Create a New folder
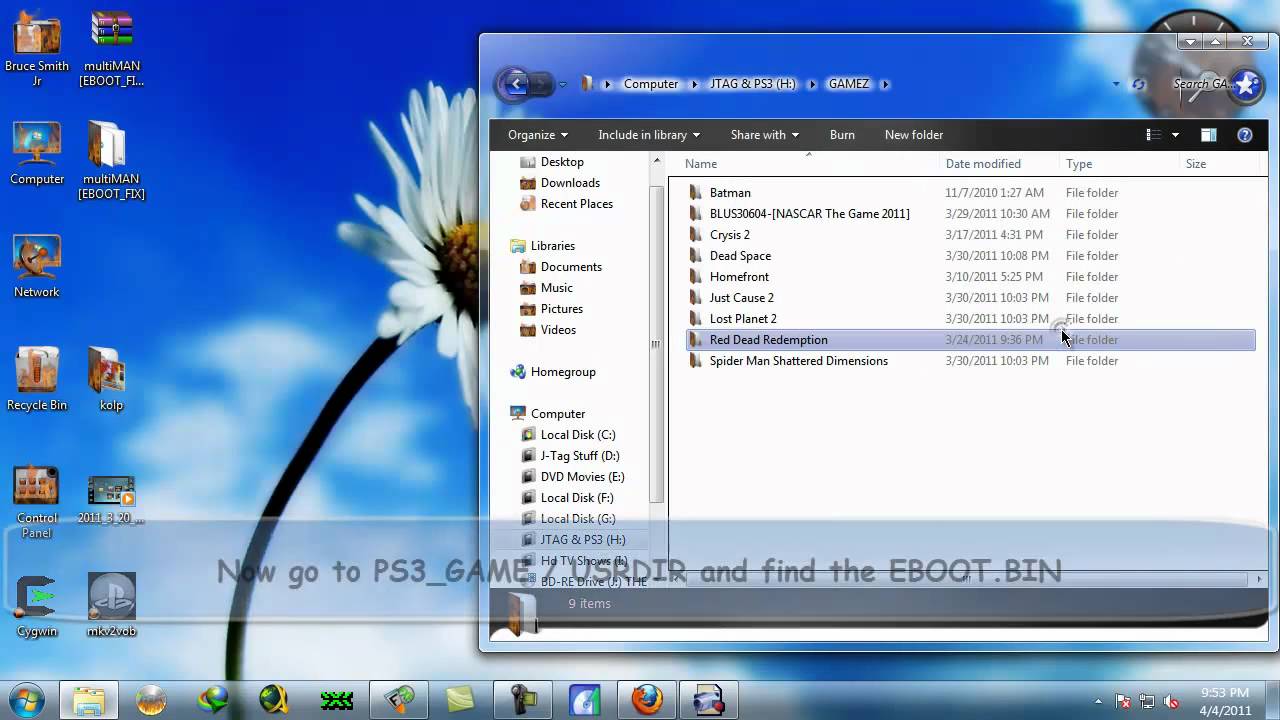1280x720 pixels. (x=914, y=135)
